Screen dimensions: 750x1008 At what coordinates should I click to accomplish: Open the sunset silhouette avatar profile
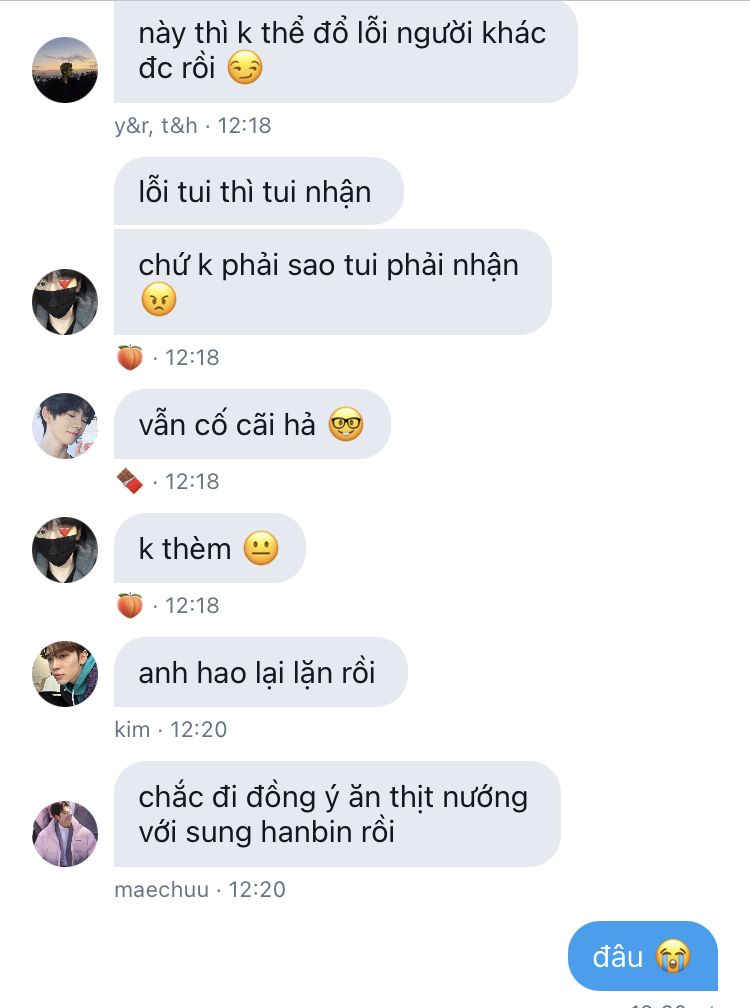65,69
